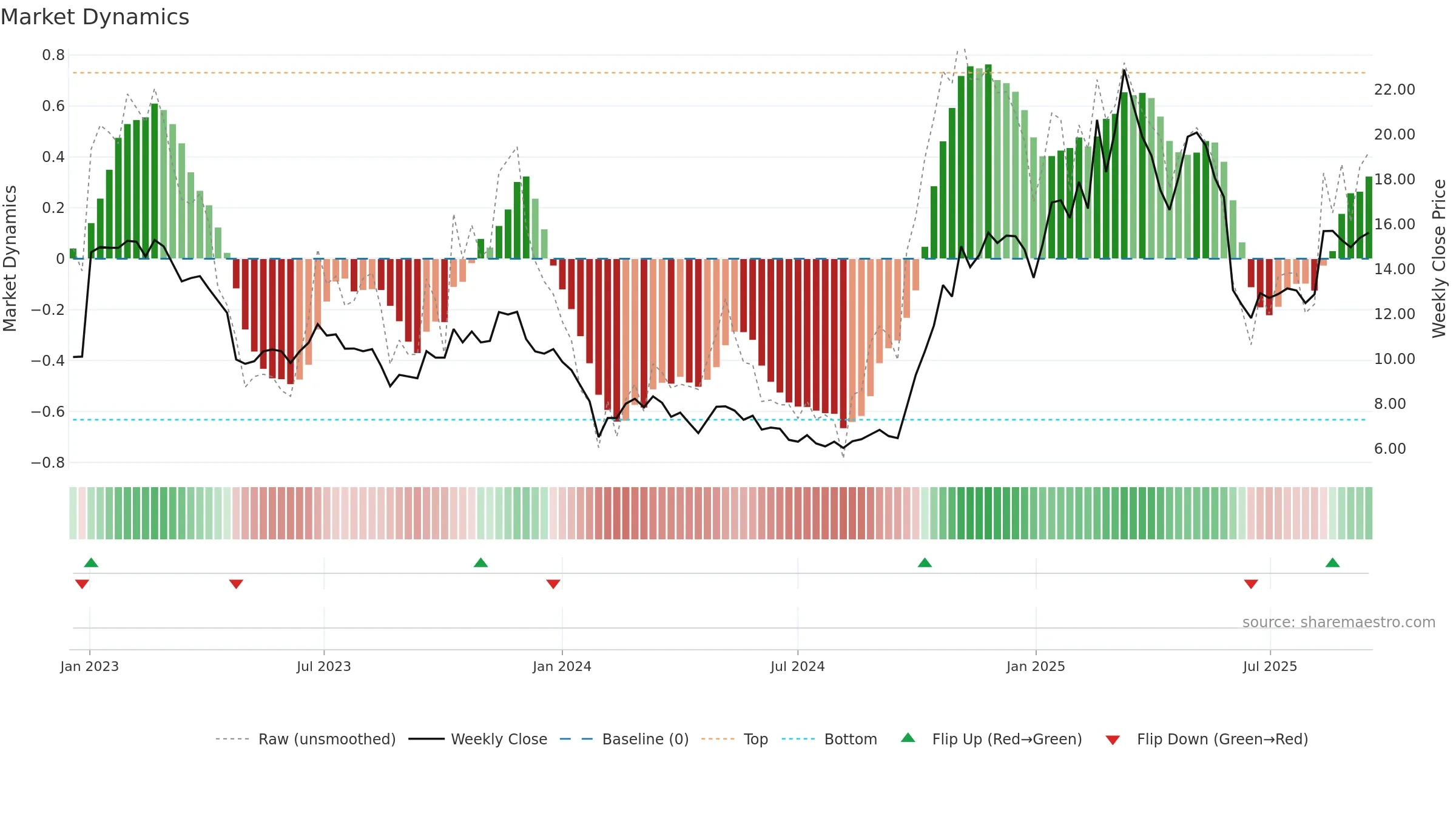The width and height of the screenshot is (1456, 819).
Task: Click the Jan 2025 x-axis label
Action: (1036, 666)
